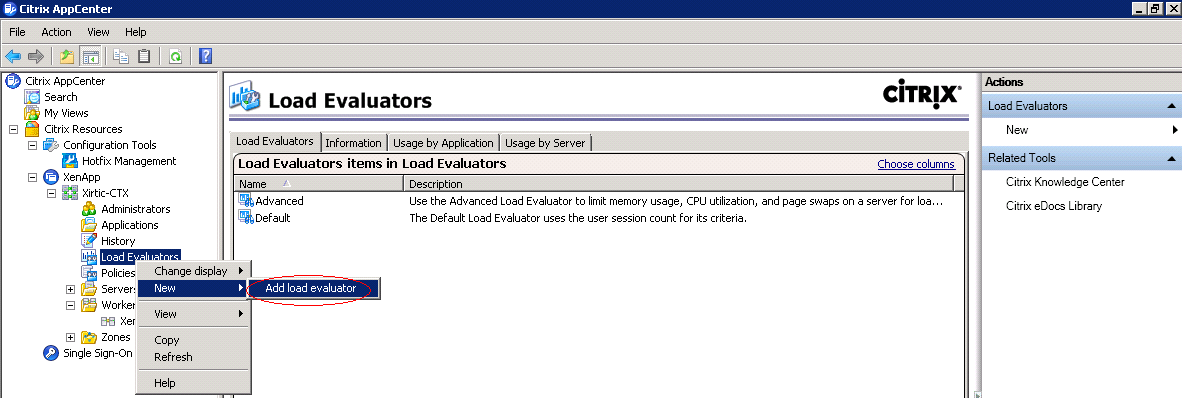The height and width of the screenshot is (398, 1182).
Task: Choose Copy in the context menu
Action: coord(192,340)
